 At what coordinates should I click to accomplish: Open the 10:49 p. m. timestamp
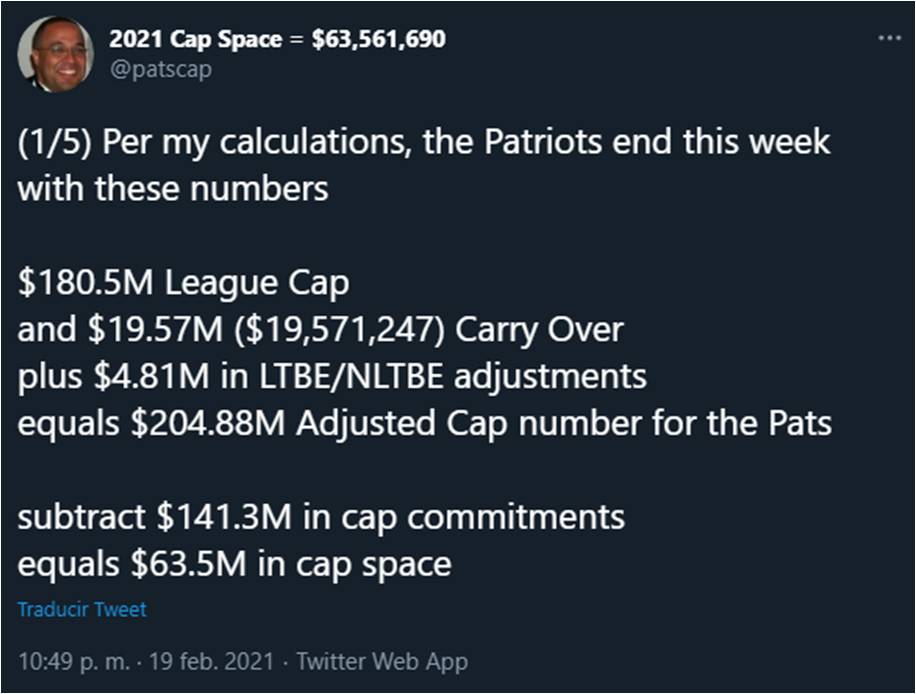point(74,661)
